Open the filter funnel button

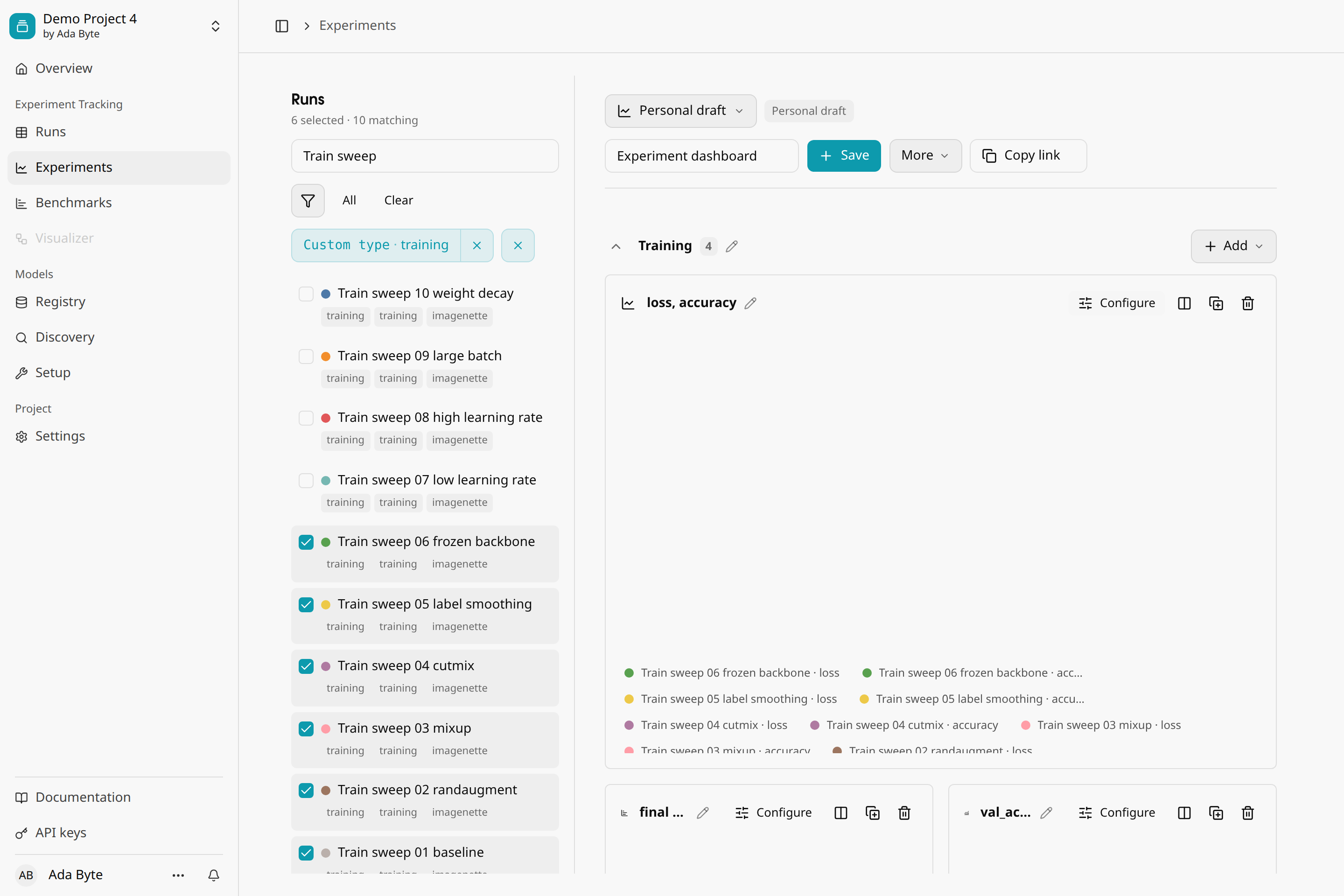click(308, 201)
